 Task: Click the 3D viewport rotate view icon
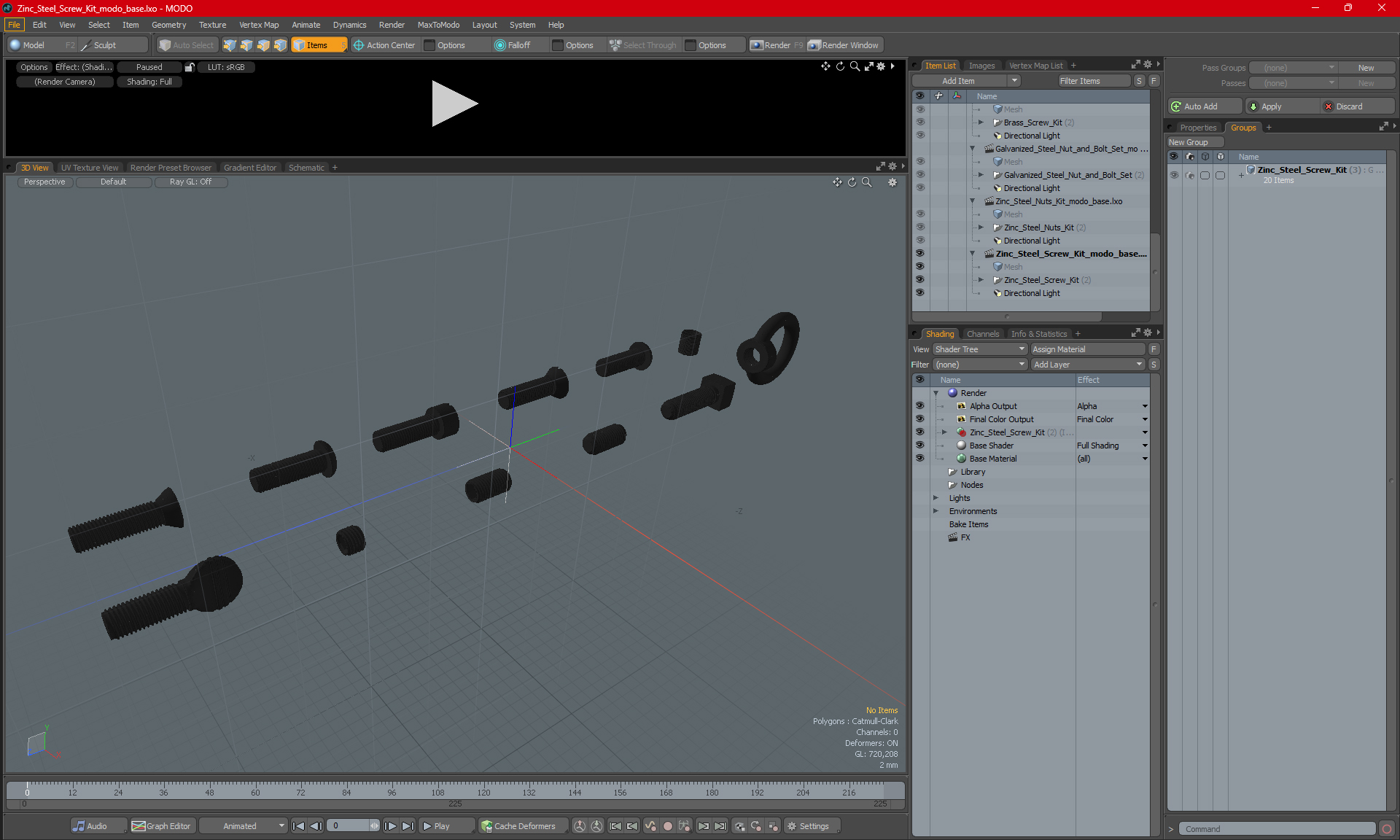click(x=852, y=182)
